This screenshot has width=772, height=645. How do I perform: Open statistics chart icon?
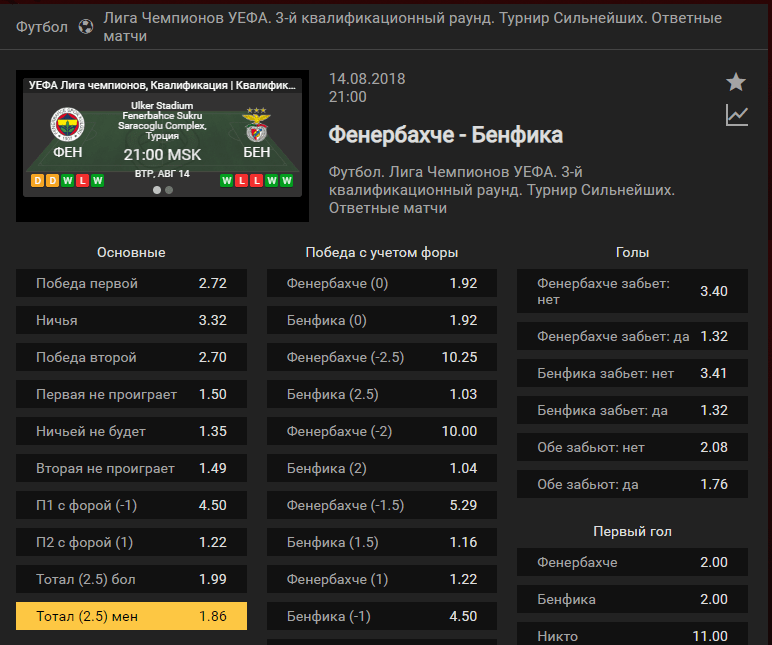(x=737, y=115)
